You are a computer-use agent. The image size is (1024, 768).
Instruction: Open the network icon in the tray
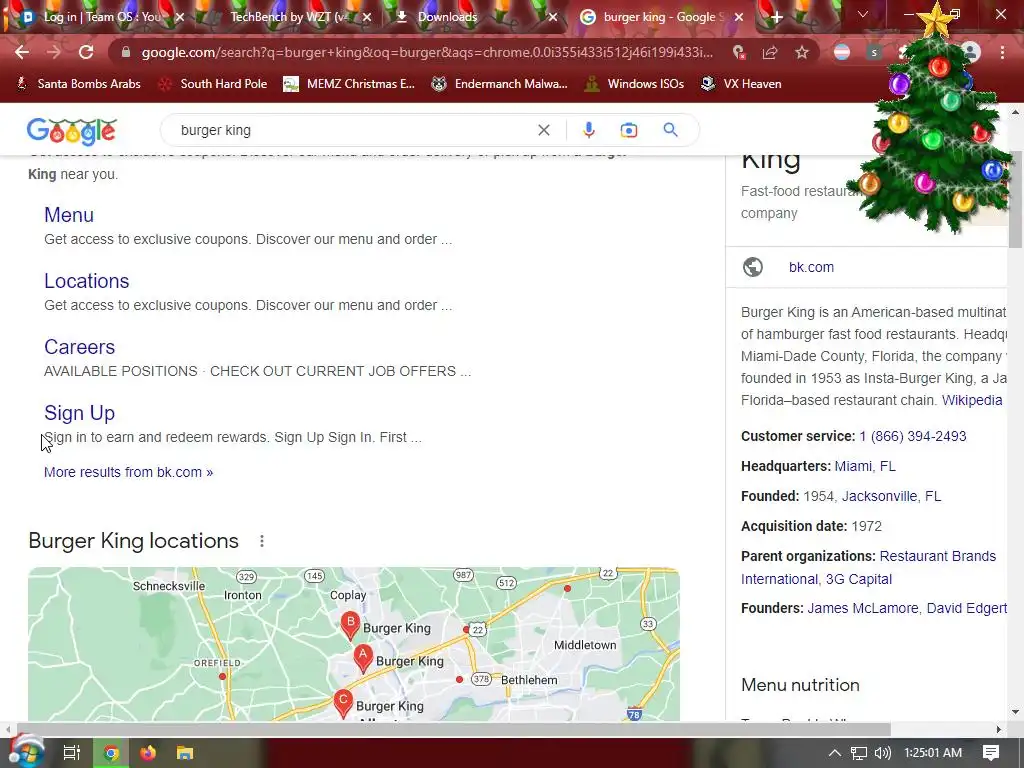click(x=859, y=753)
